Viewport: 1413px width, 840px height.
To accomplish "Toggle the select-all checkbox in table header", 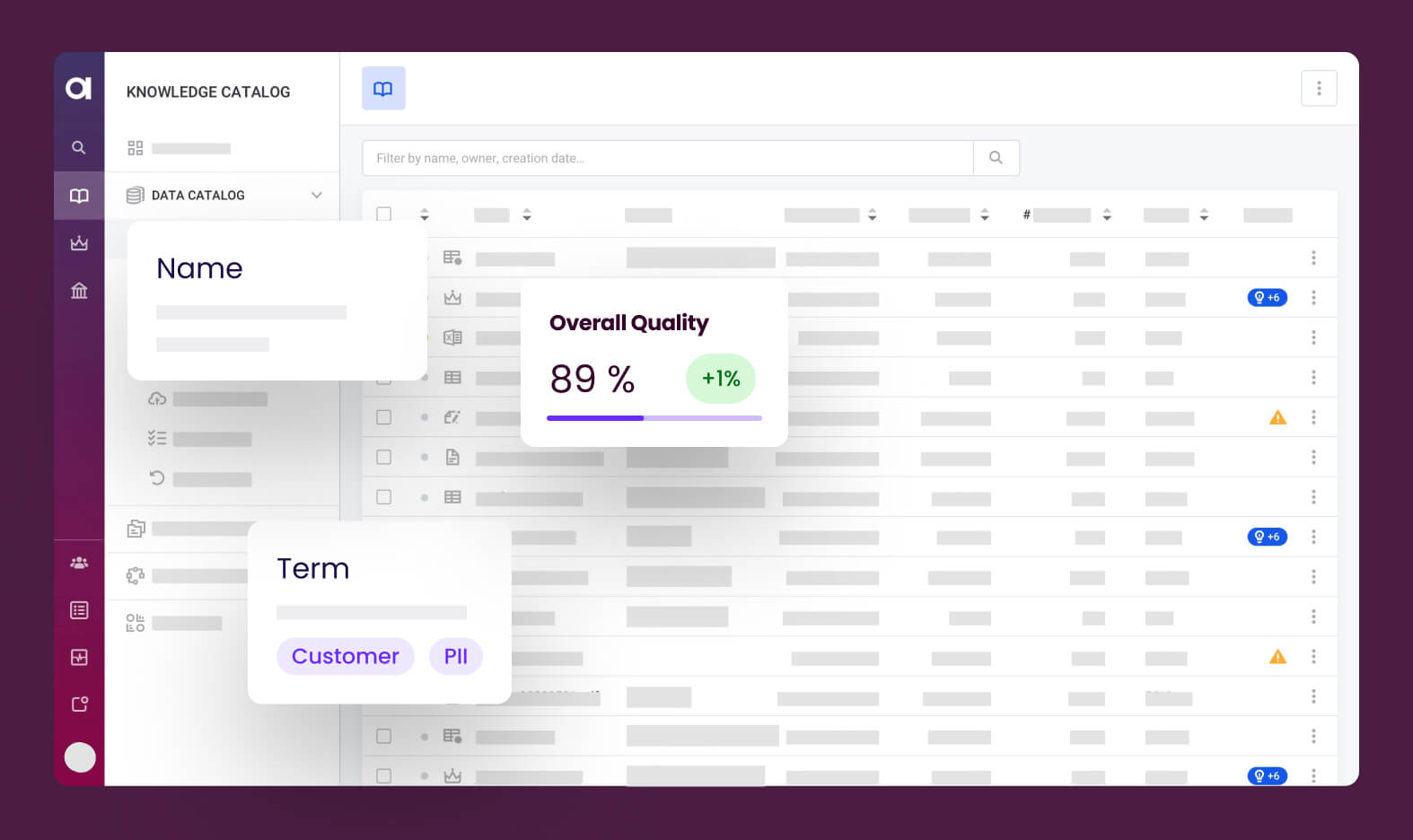I will click(x=384, y=214).
